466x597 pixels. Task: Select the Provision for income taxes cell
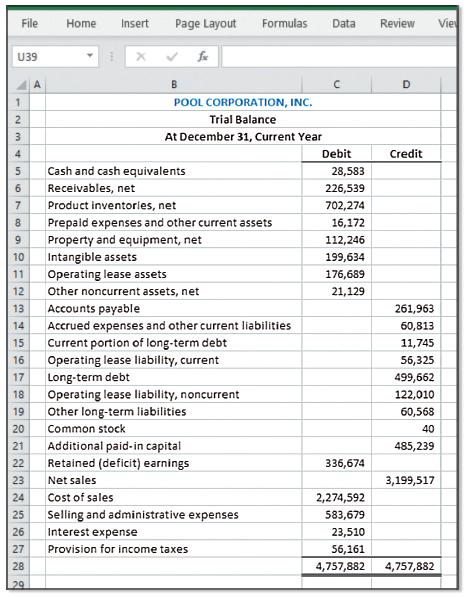[174, 549]
